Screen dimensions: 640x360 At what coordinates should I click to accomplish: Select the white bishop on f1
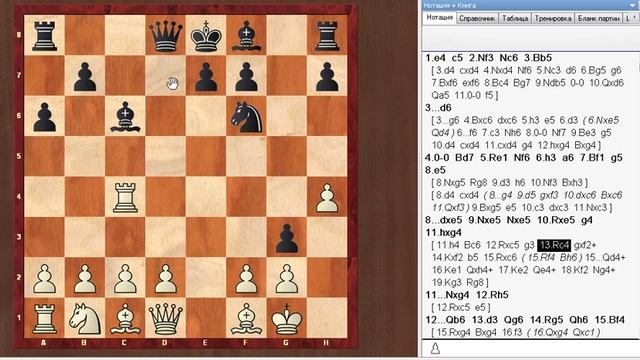246,319
